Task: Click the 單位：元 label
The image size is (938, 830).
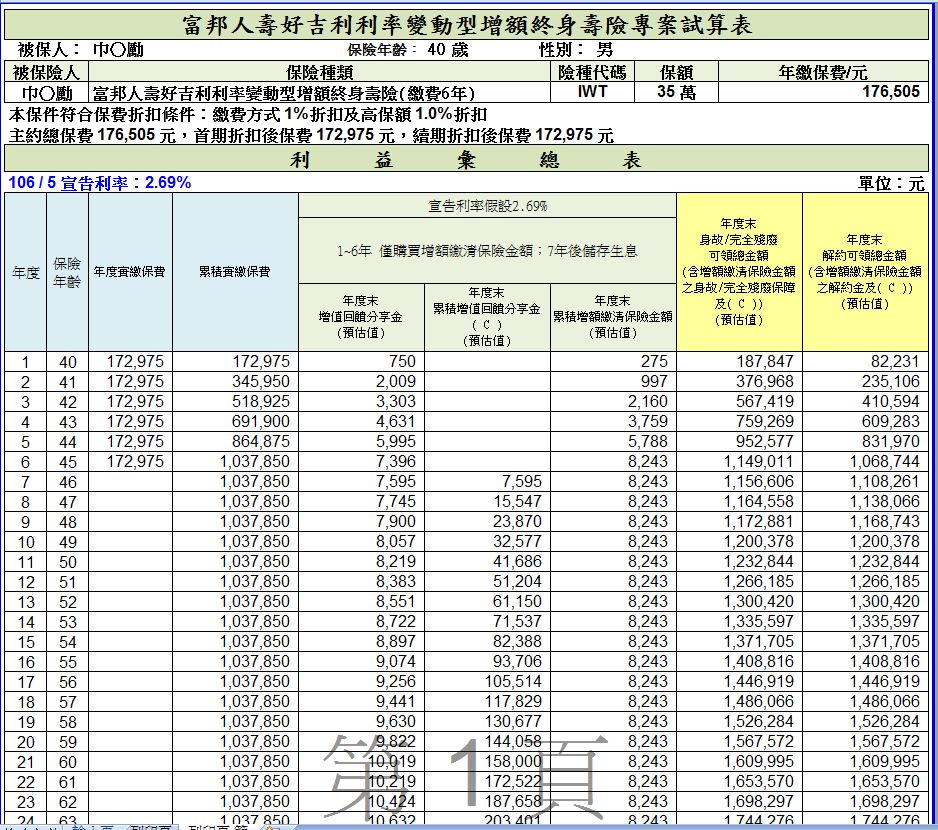Action: (891, 183)
